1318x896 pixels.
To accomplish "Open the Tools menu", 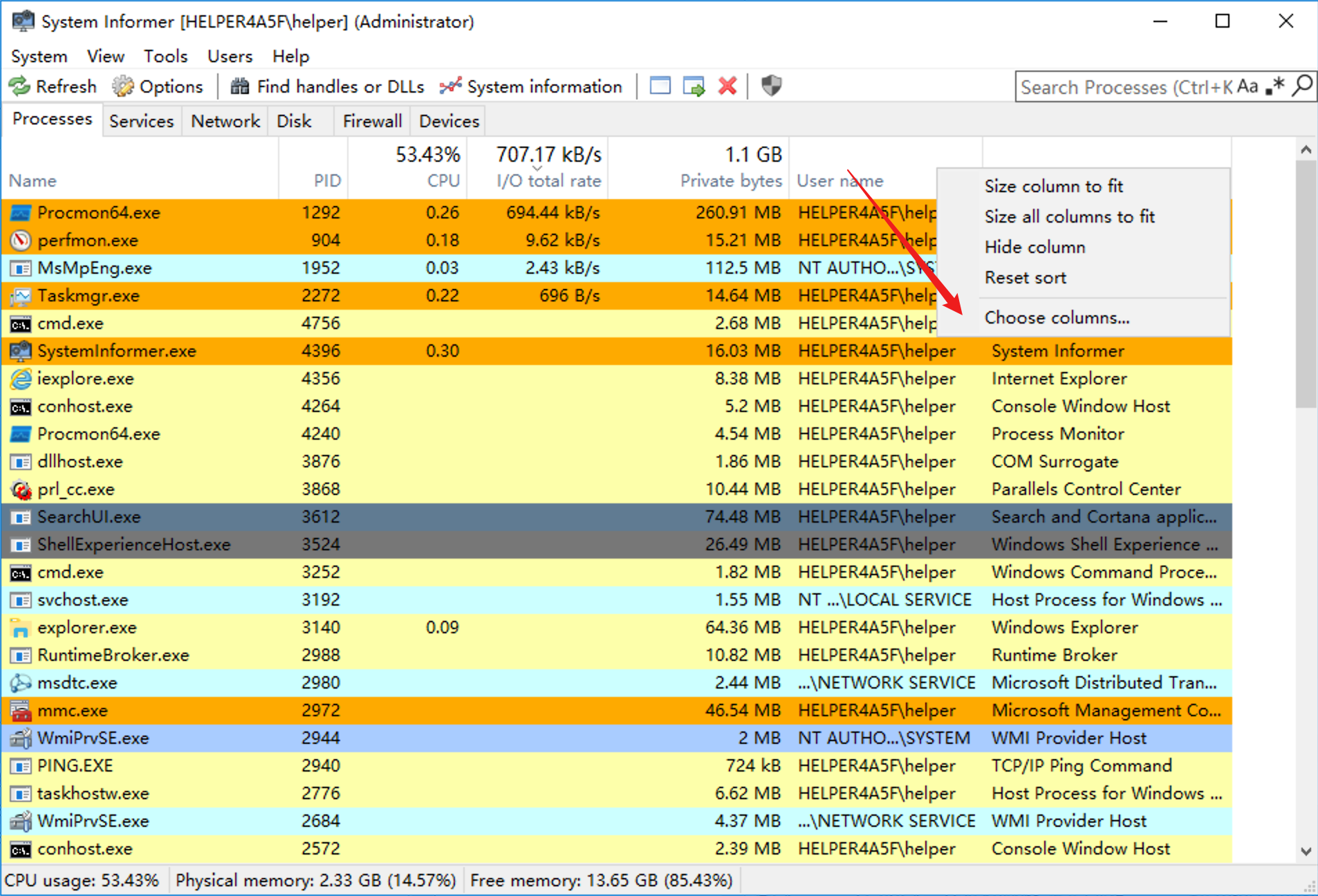I will click(165, 56).
